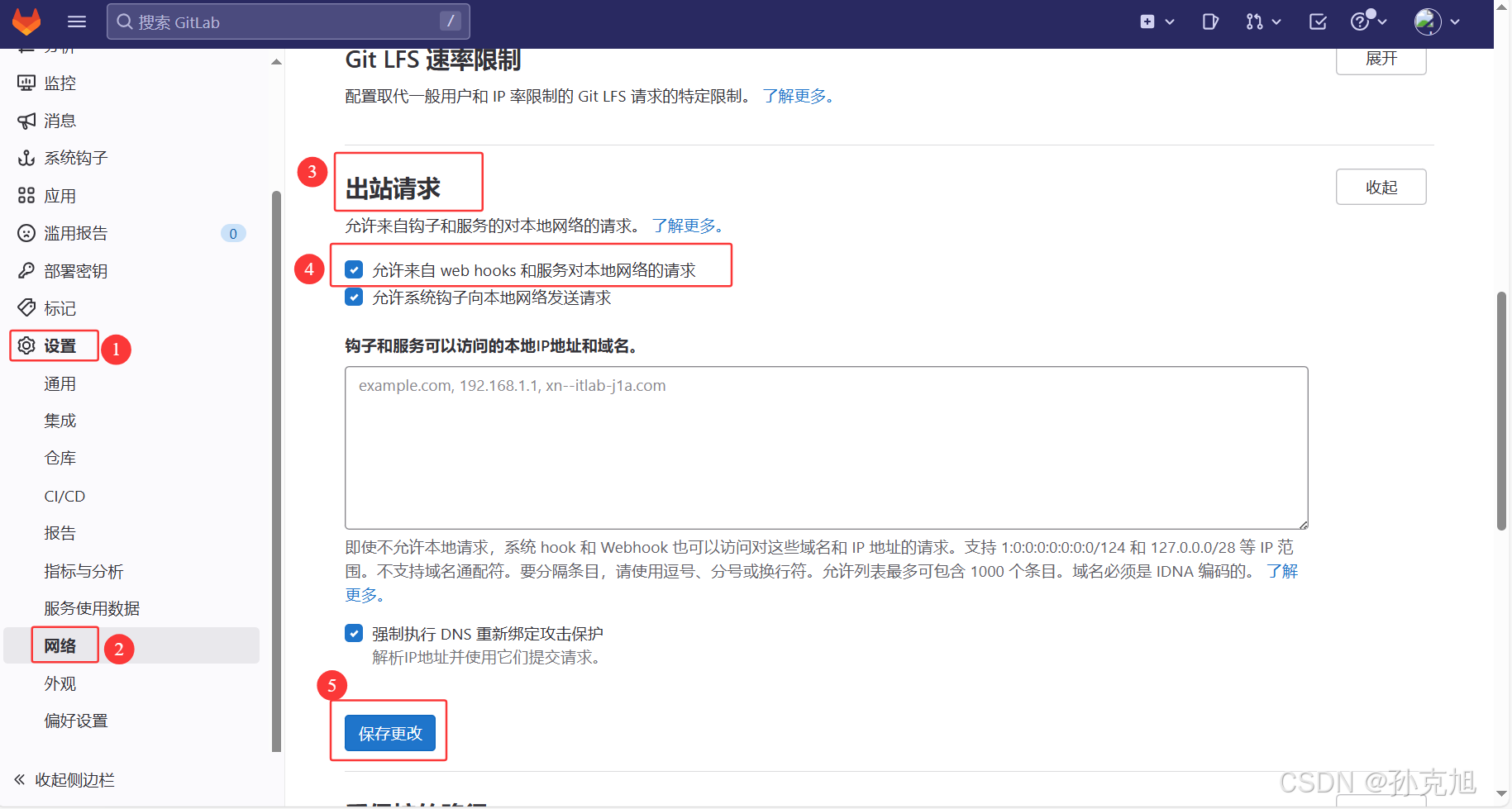
Task: Click the GitLab fox logo
Action: [x=26, y=21]
